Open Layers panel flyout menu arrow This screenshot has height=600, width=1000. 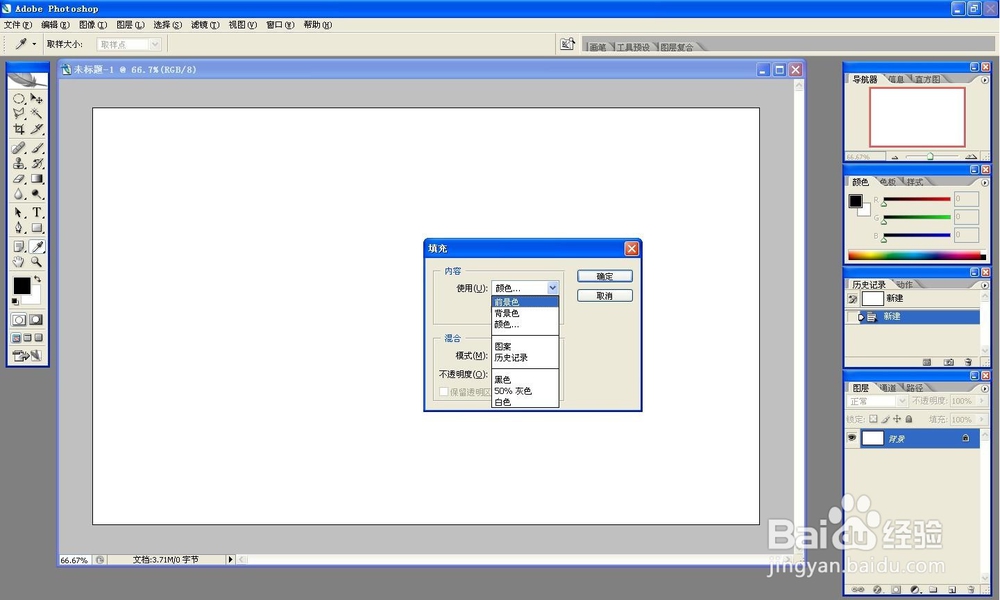pyautogui.click(x=985, y=388)
